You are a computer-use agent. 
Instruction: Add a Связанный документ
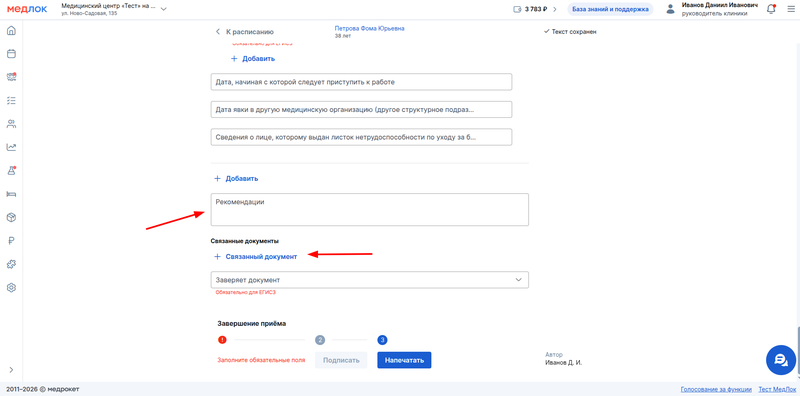[x=255, y=257]
